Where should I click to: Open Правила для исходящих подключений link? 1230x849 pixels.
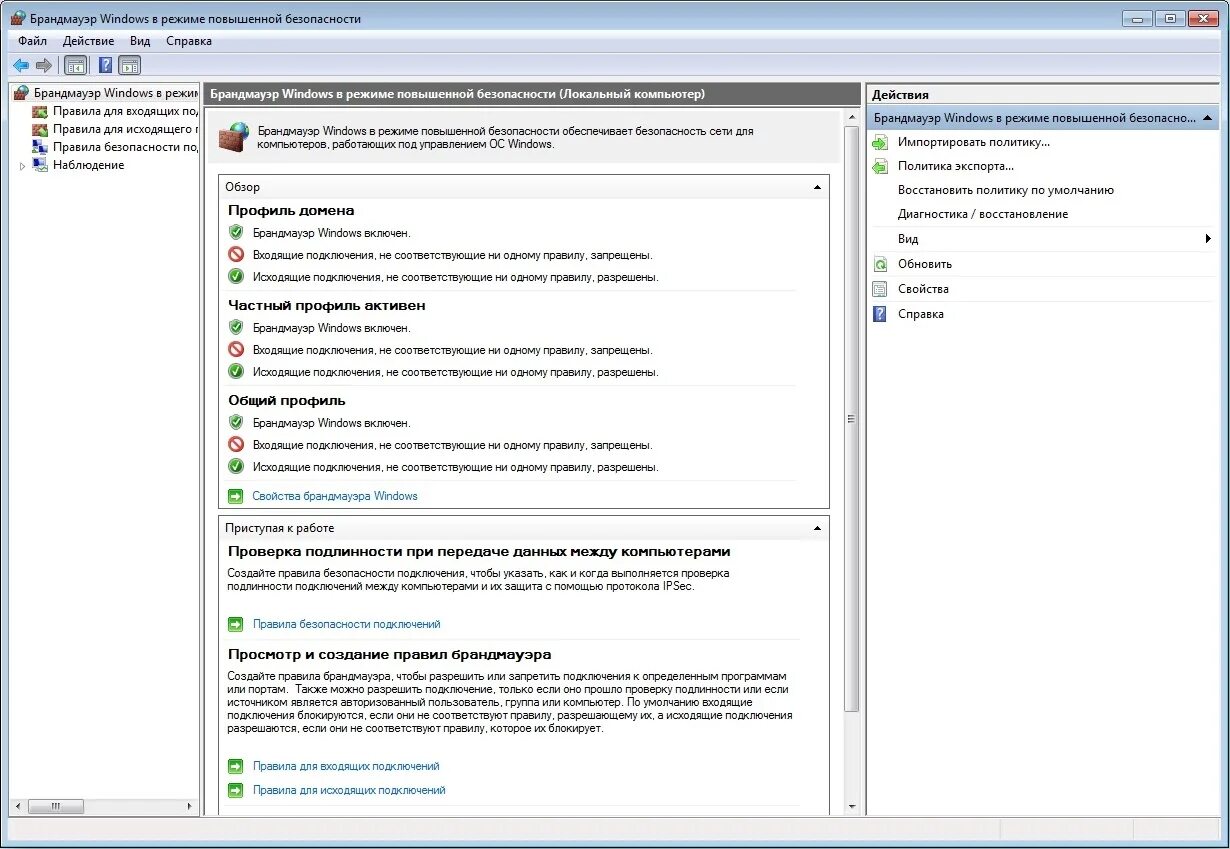pyautogui.click(x=349, y=790)
